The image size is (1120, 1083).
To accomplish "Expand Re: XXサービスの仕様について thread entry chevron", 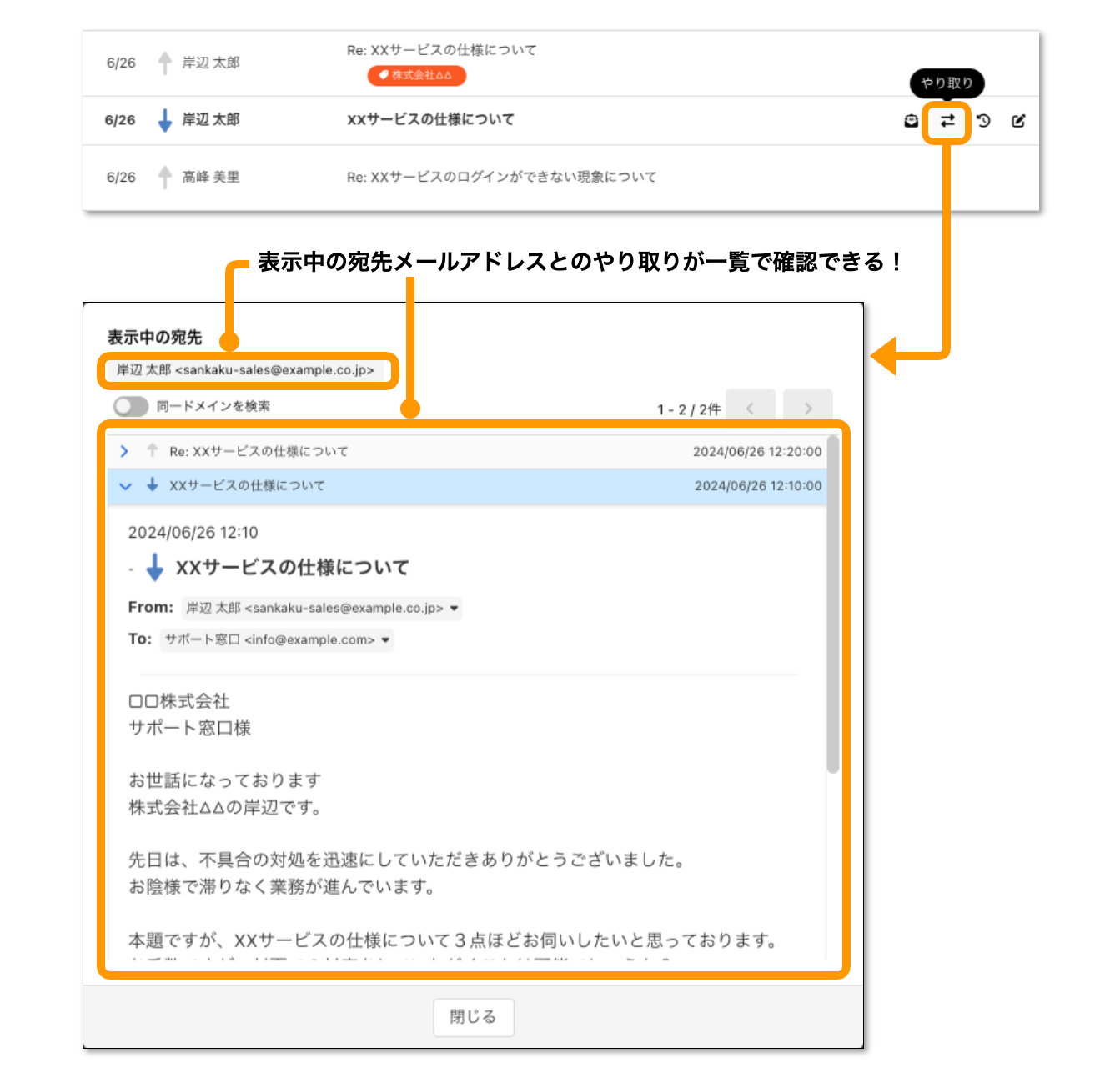I will click(x=124, y=451).
